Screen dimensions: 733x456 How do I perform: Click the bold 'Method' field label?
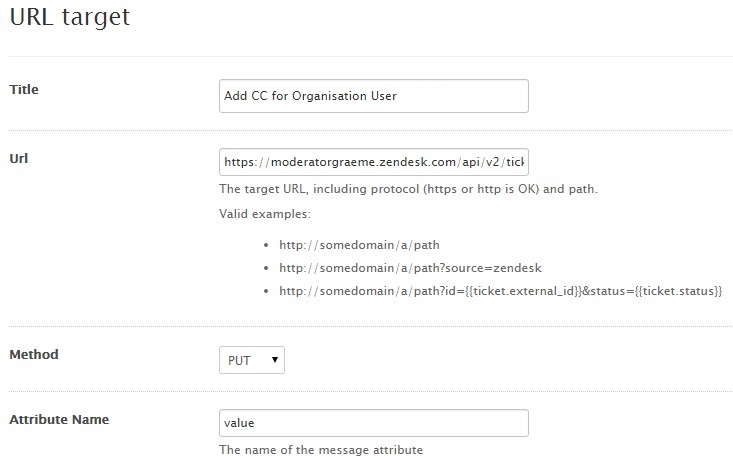click(33, 354)
